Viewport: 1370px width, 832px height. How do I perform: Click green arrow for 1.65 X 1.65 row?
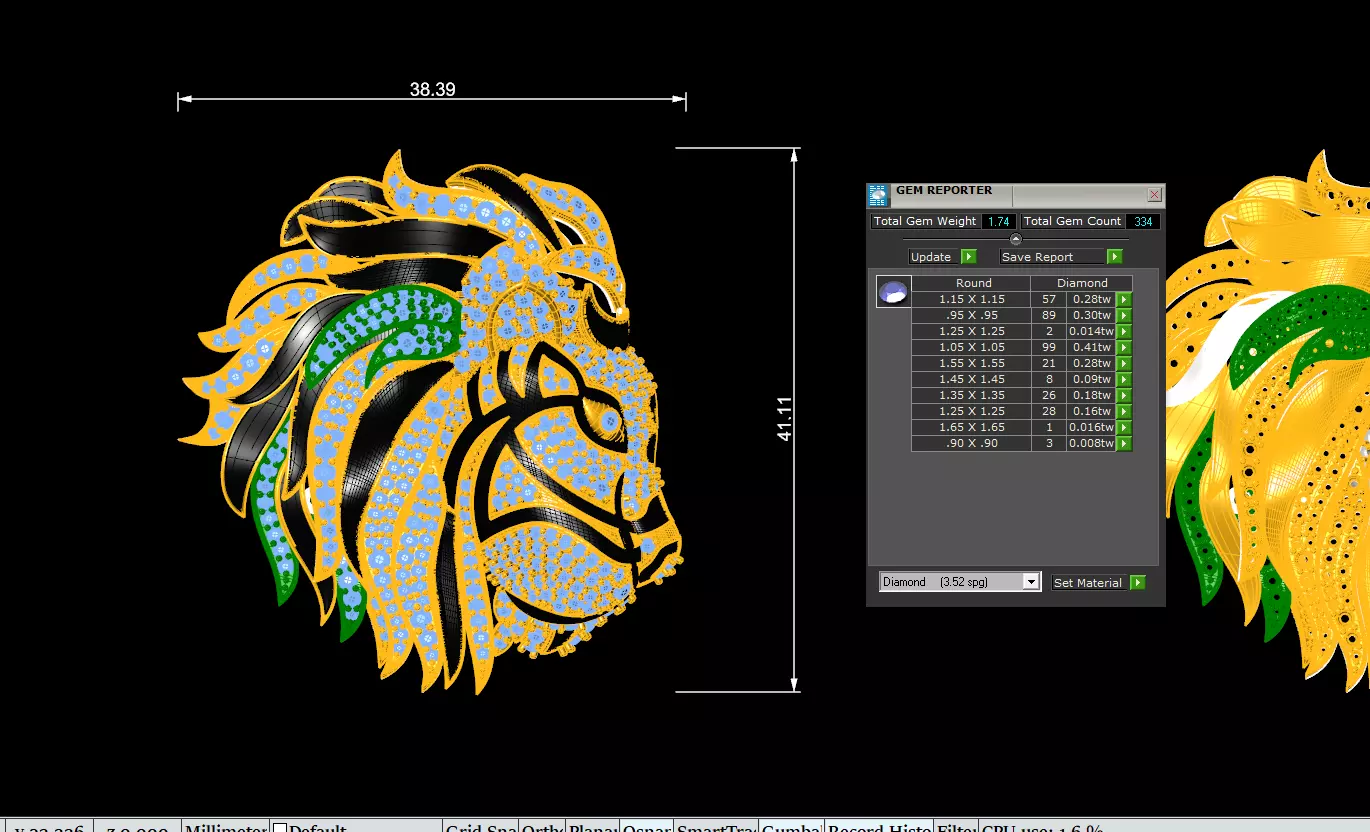pos(1124,427)
